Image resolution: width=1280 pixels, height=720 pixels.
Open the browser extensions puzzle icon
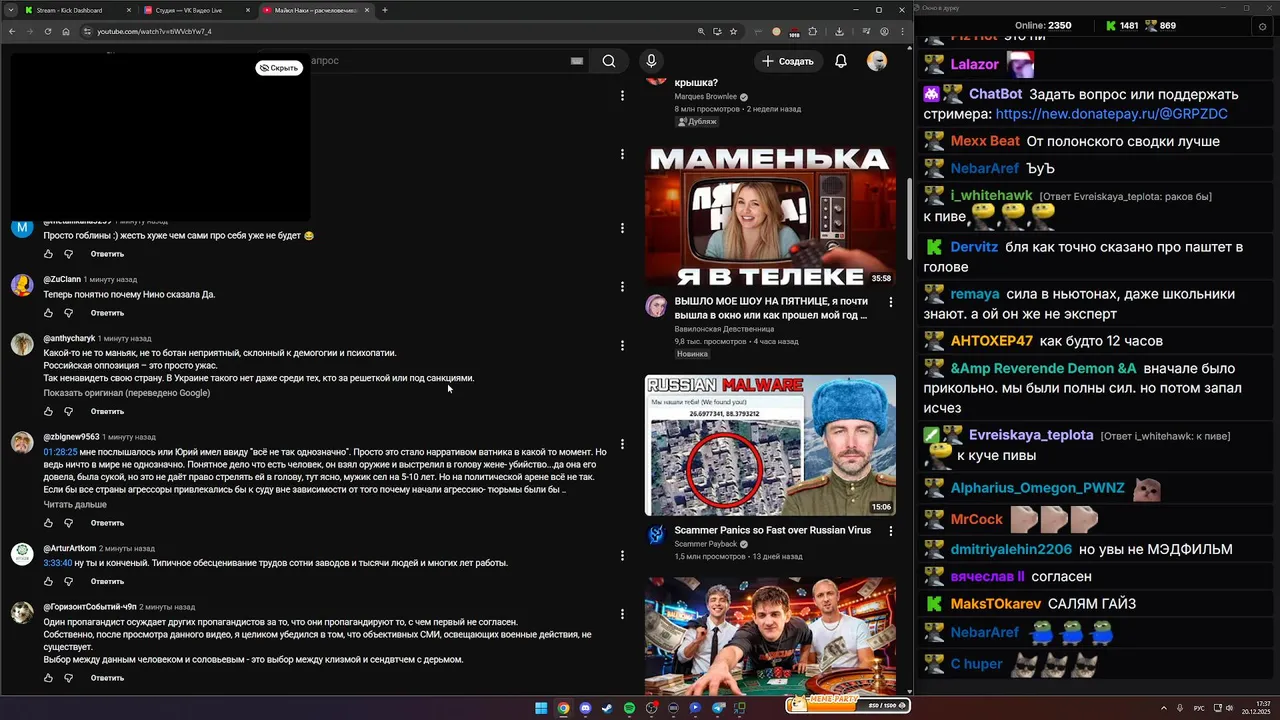[813, 31]
